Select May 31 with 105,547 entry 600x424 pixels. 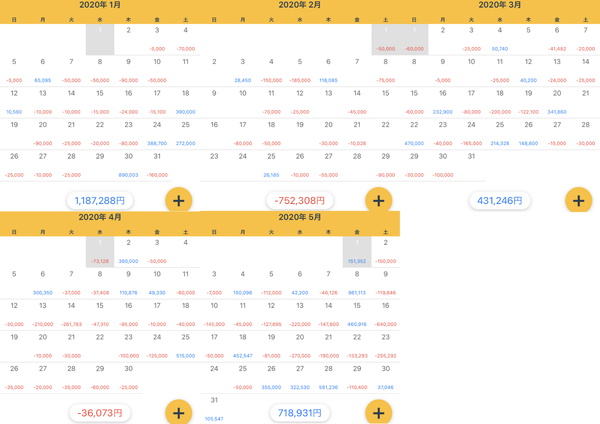tap(214, 409)
